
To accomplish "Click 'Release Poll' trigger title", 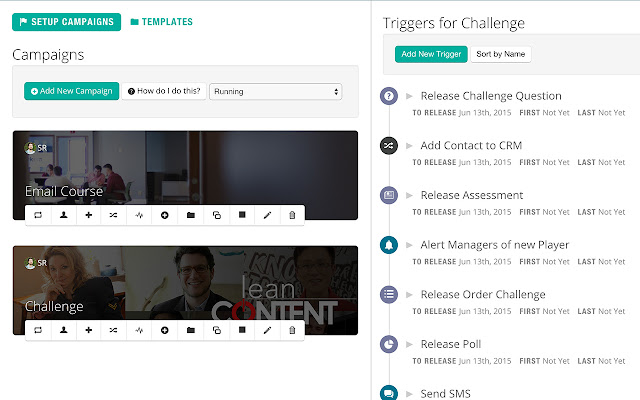I will (451, 344).
